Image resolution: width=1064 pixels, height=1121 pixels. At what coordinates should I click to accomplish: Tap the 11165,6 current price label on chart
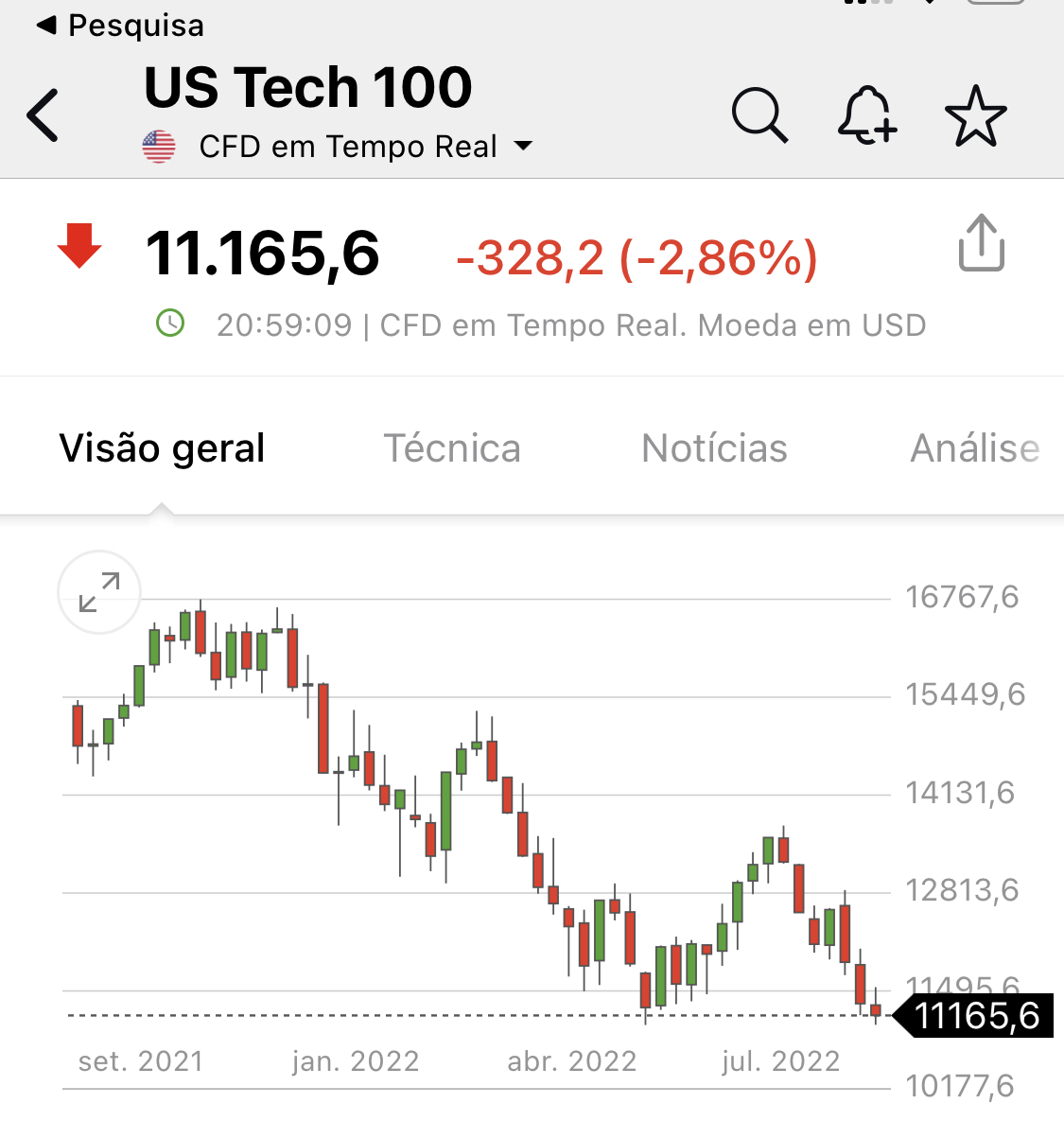[x=976, y=1016]
